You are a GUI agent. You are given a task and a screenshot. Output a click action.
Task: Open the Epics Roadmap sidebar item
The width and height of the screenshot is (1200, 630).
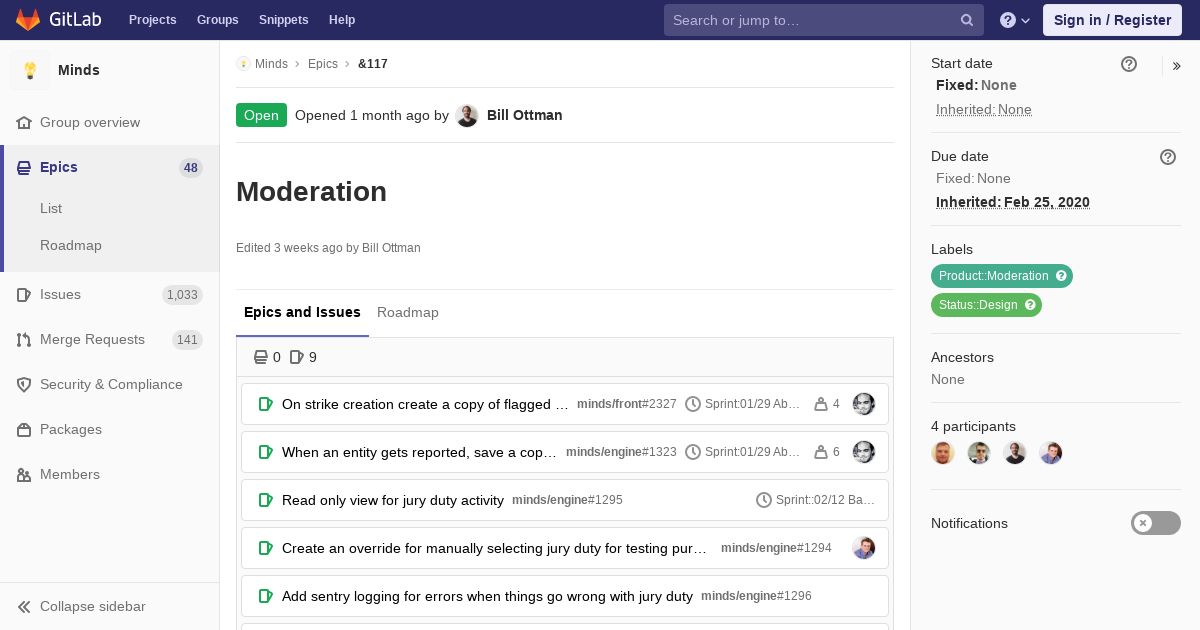[71, 245]
